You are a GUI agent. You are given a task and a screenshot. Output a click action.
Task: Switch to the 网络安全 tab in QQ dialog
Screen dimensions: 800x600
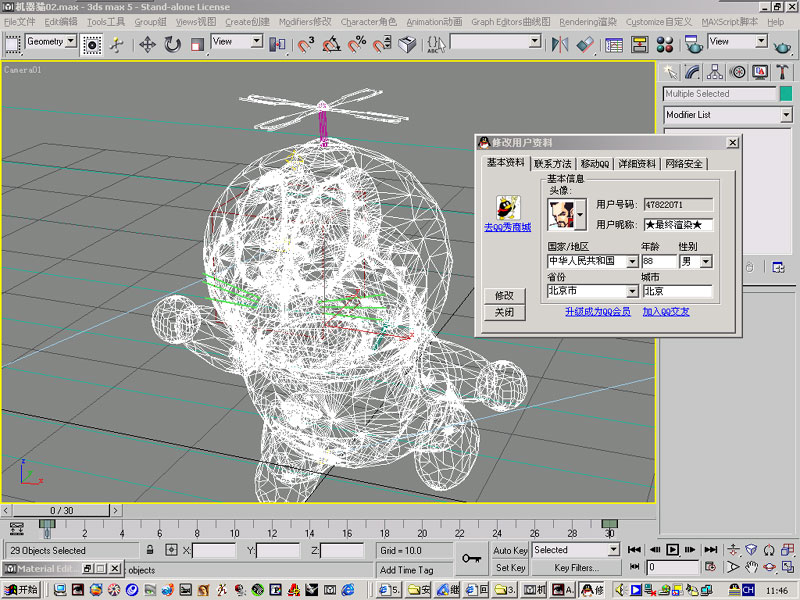tap(684, 164)
